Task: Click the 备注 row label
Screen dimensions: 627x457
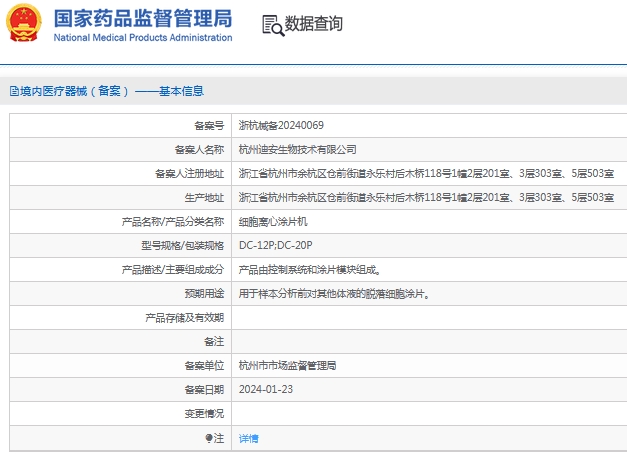Action: tap(214, 342)
